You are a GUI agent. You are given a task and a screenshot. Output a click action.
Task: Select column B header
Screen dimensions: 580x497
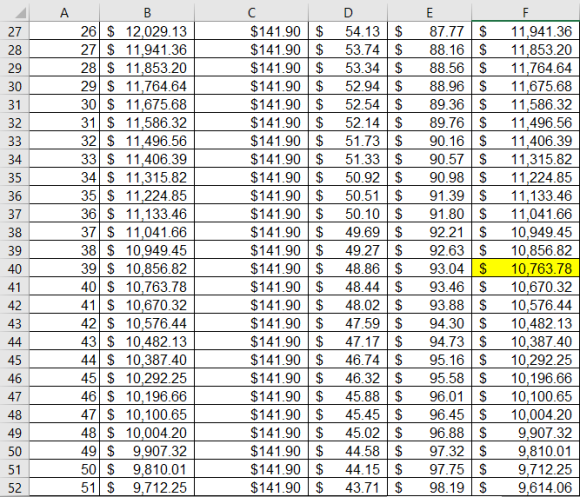click(147, 13)
